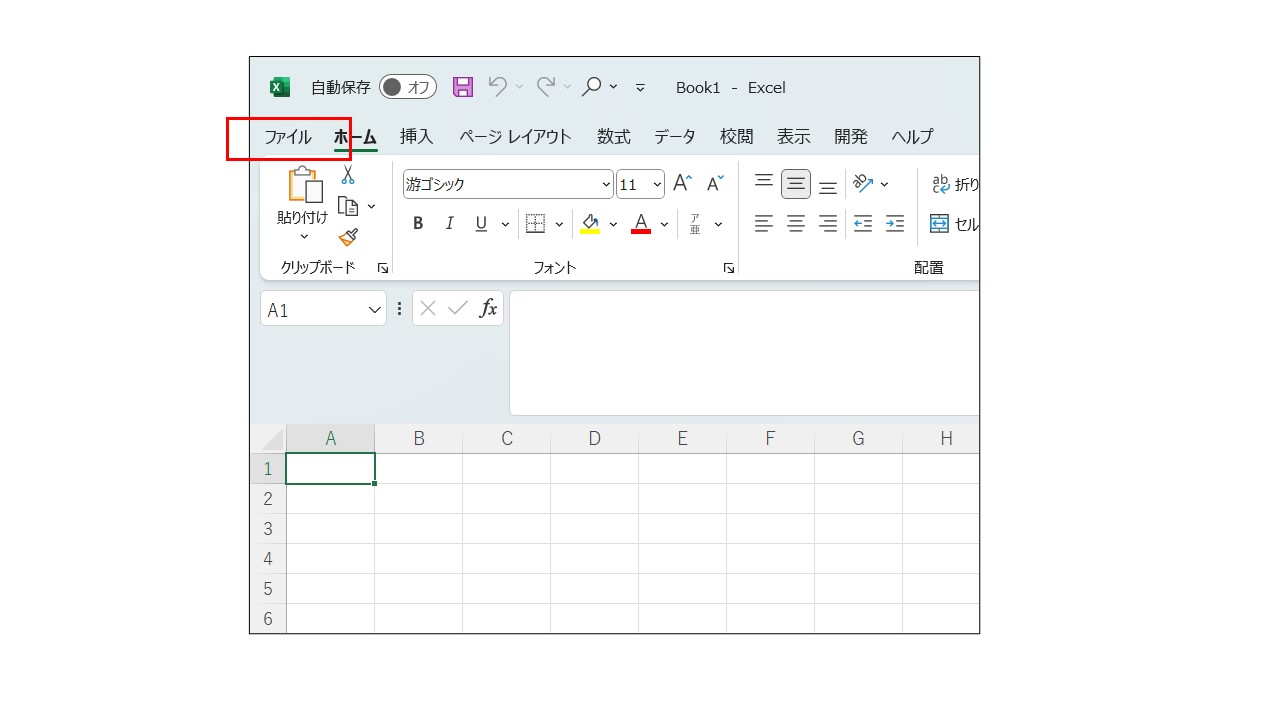Click the purple Save disk icon
1280x720 pixels.
point(462,87)
